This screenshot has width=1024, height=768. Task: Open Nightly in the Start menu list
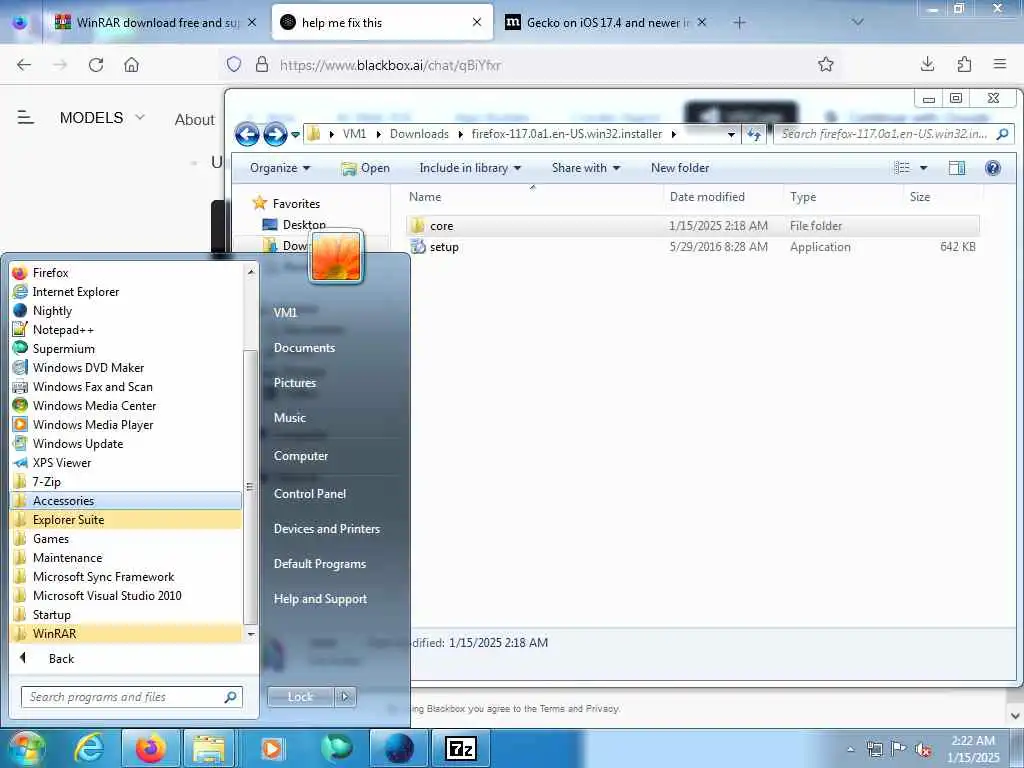click(125, 310)
